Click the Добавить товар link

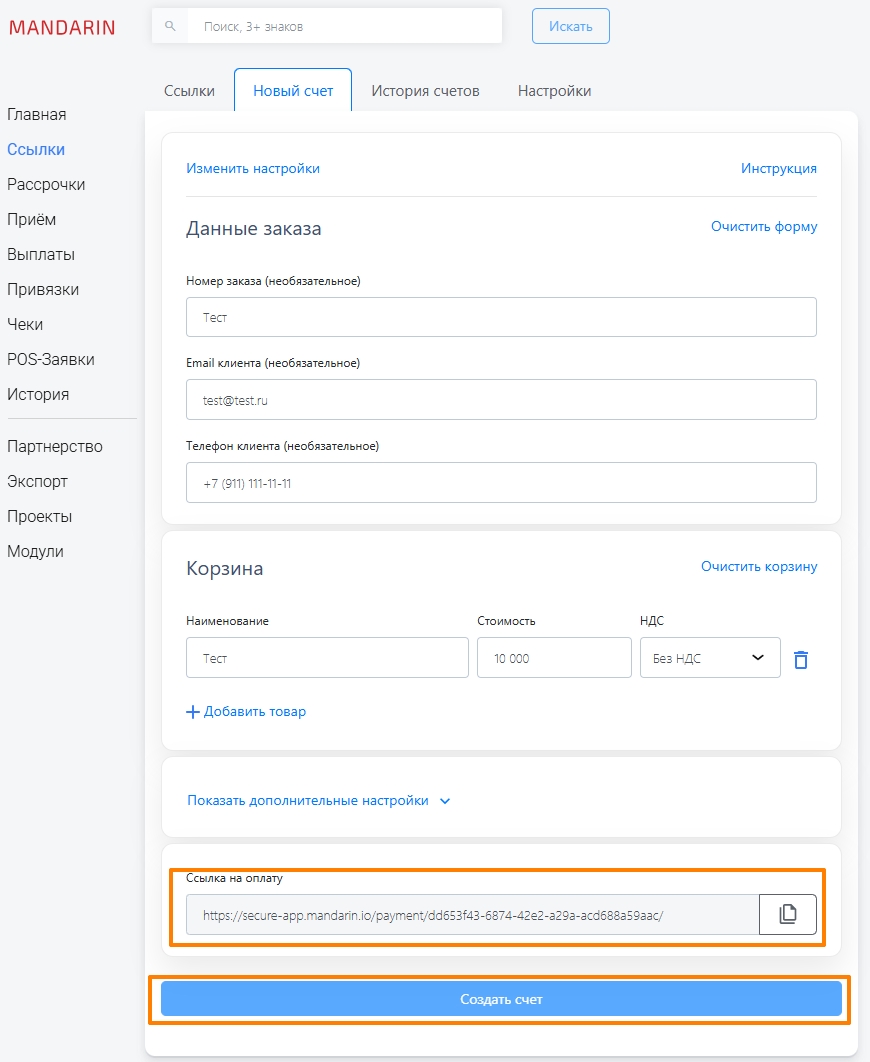[246, 712]
